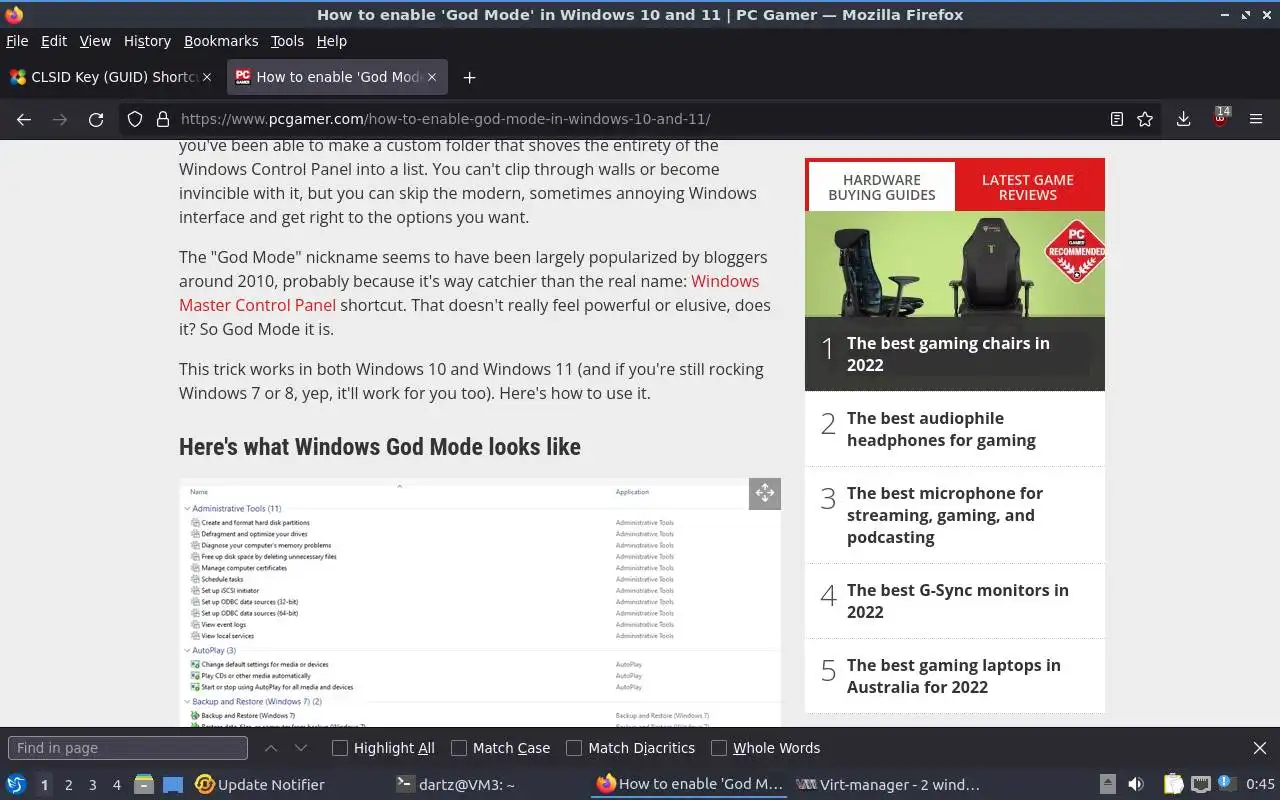Open 'The best audiophile headphones for gaming'
Image resolution: width=1280 pixels, height=800 pixels.
click(941, 429)
